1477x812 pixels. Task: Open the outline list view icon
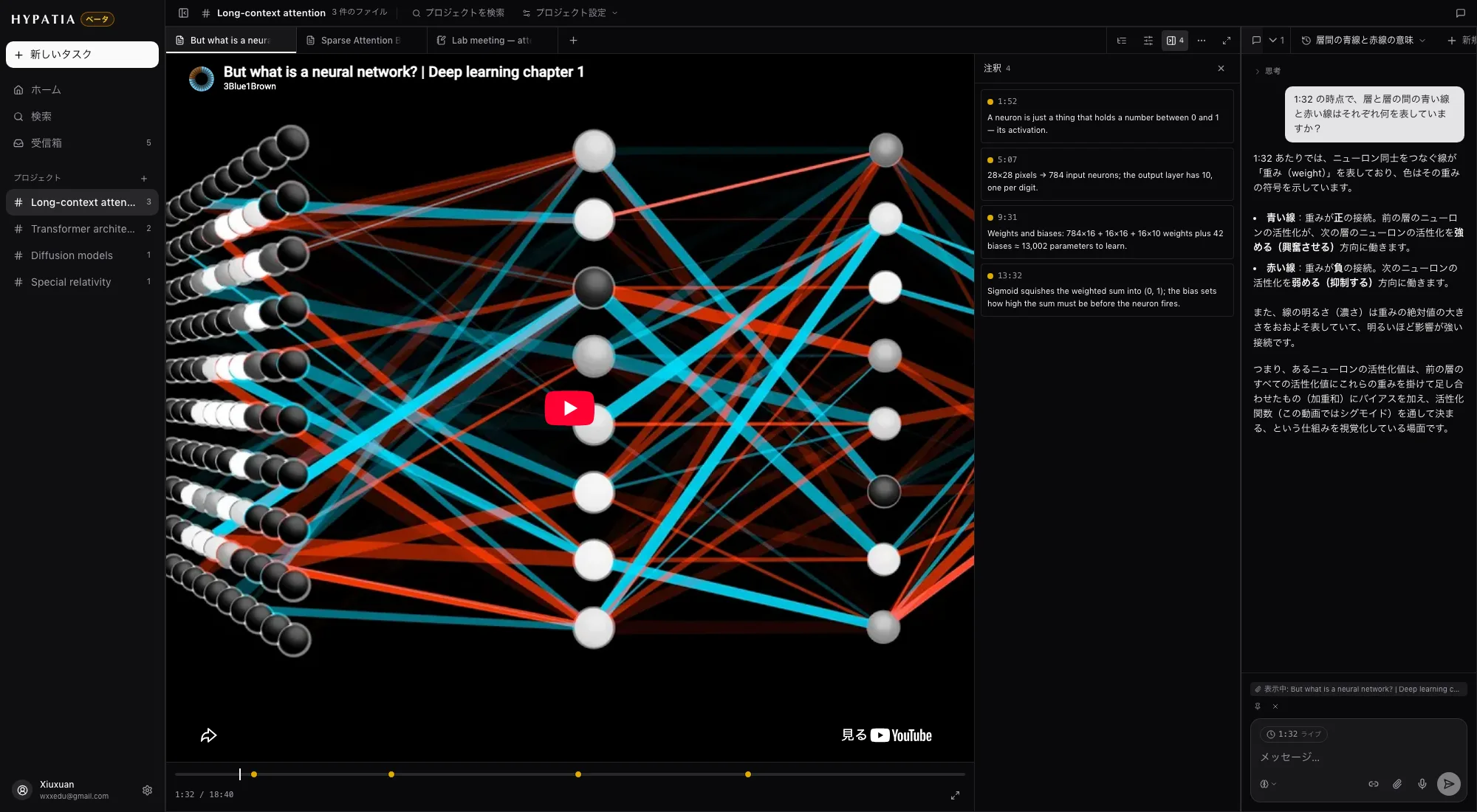coord(1122,41)
